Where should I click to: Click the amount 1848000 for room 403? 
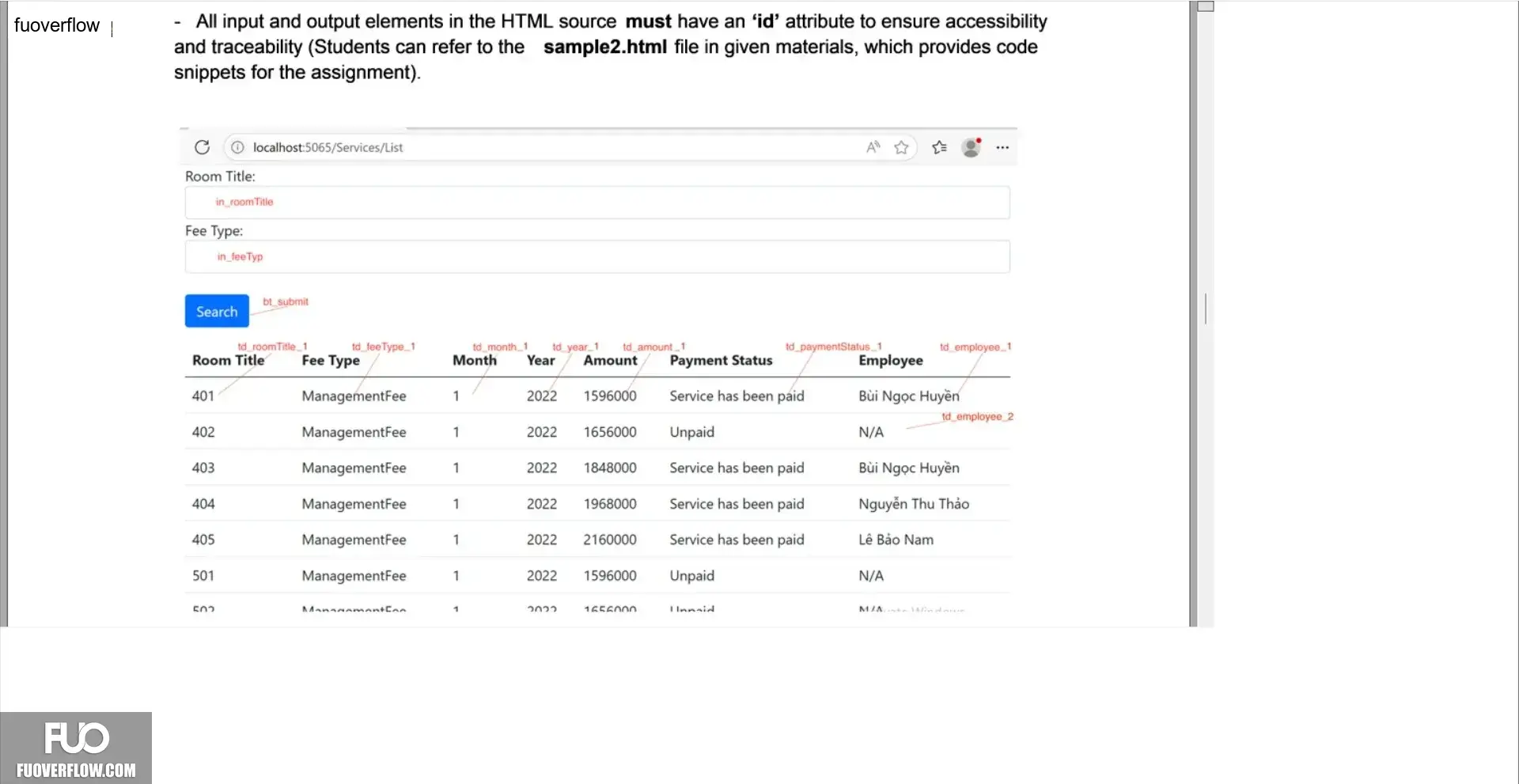610,468
